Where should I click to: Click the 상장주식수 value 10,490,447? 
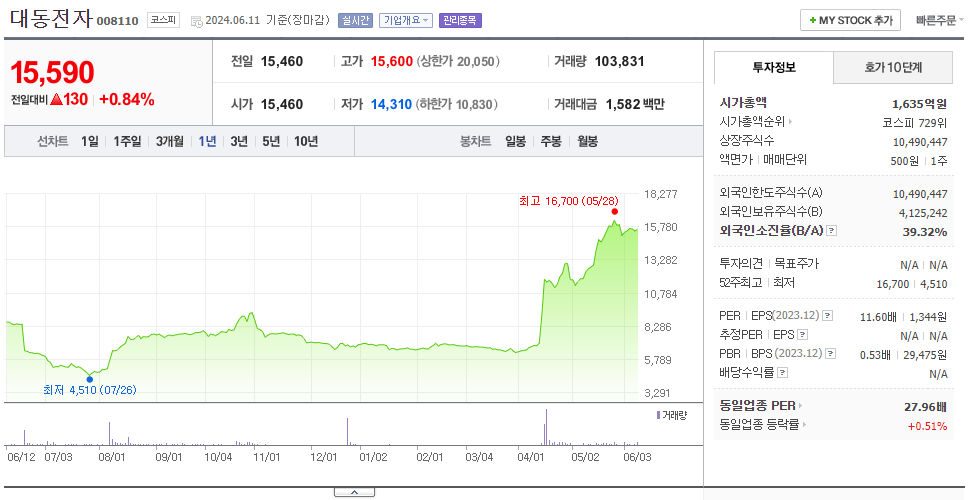click(920, 142)
